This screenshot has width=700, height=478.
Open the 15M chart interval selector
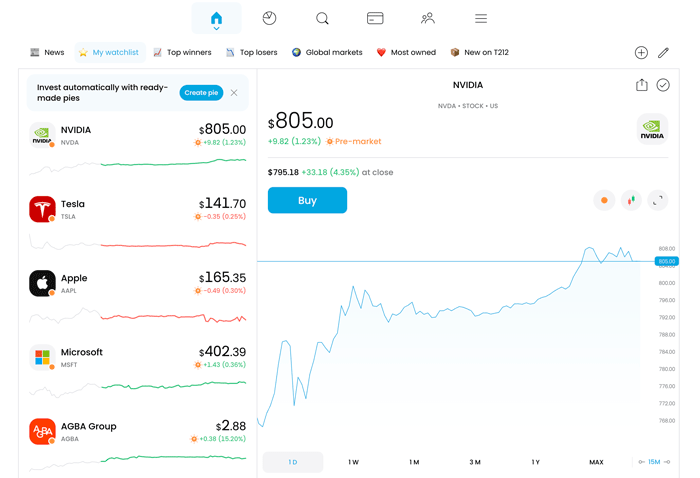point(650,462)
